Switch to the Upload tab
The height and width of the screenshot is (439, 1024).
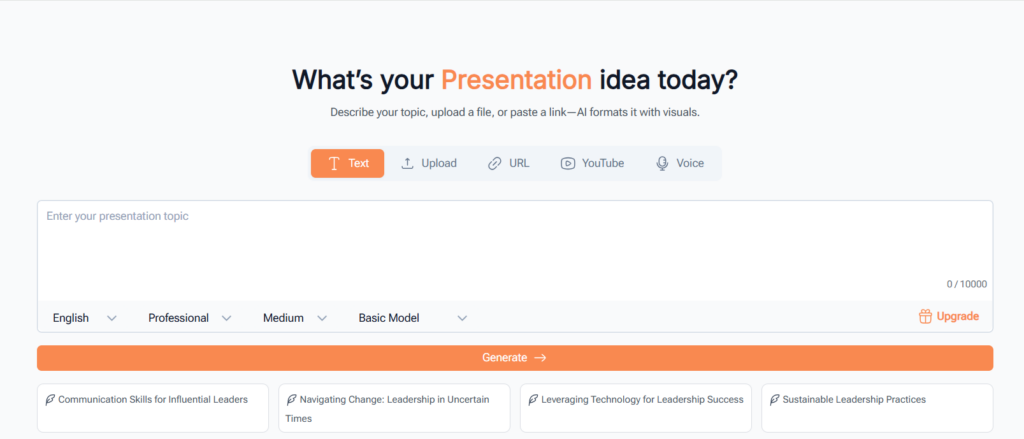(x=428, y=163)
